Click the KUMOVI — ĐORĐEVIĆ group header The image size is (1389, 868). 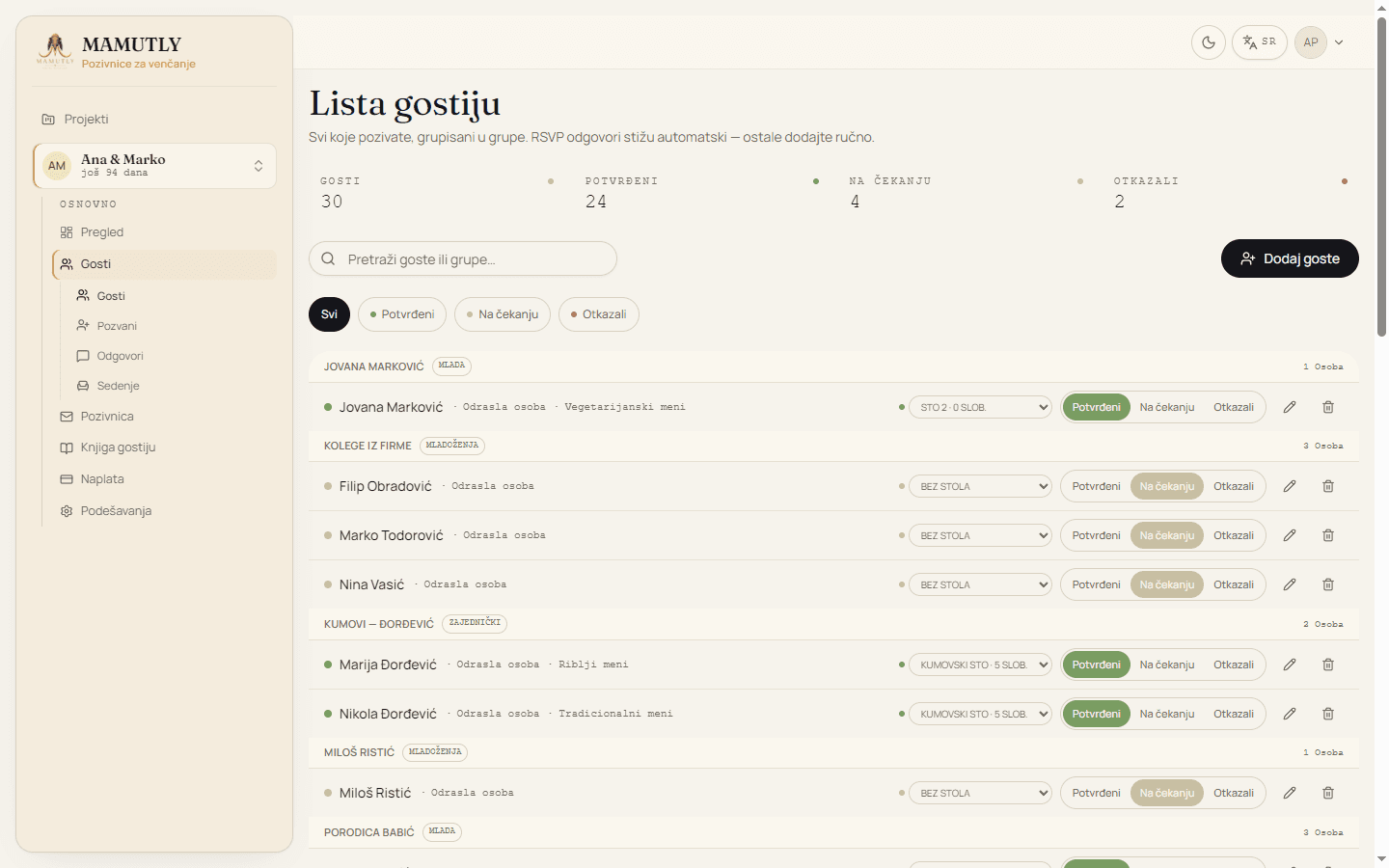coord(833,624)
